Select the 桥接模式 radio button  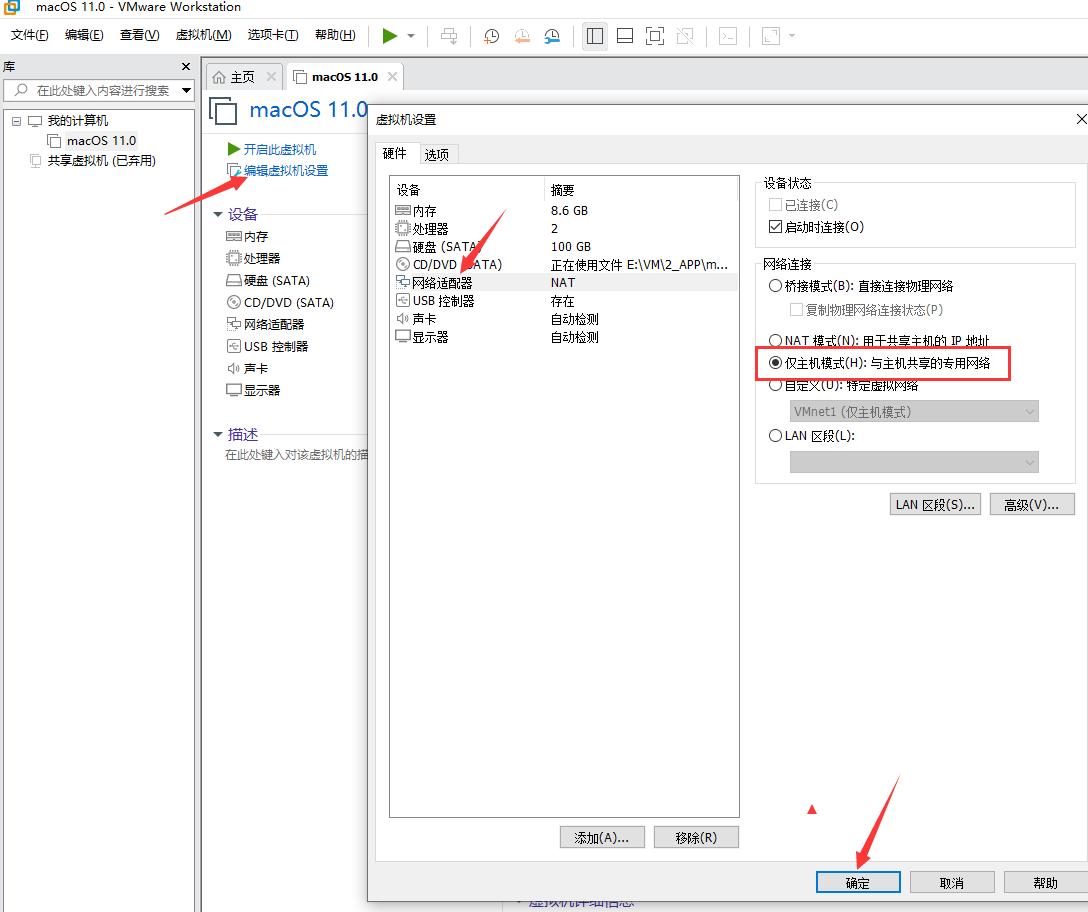click(776, 286)
